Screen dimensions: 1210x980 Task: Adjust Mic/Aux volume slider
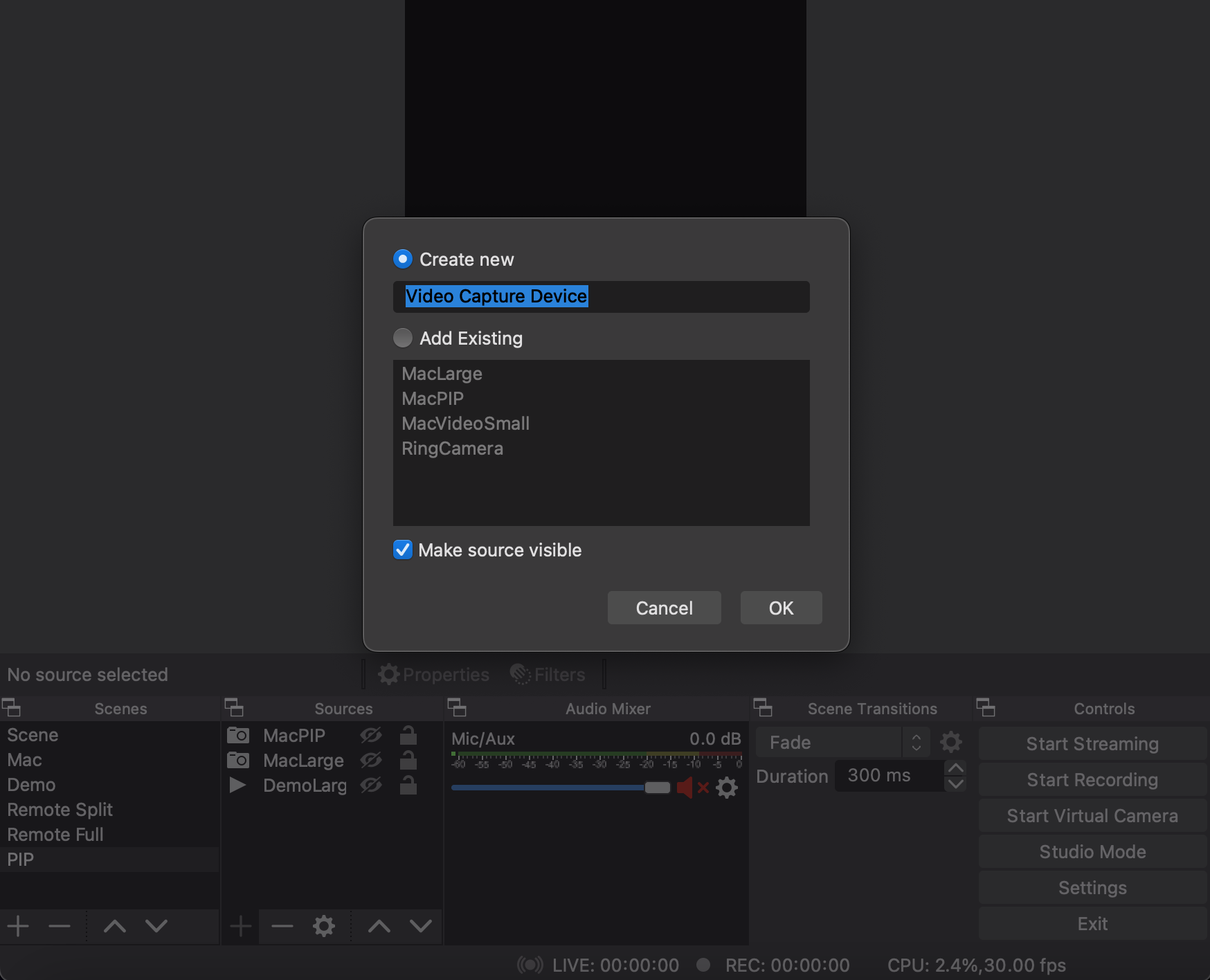tap(561, 788)
